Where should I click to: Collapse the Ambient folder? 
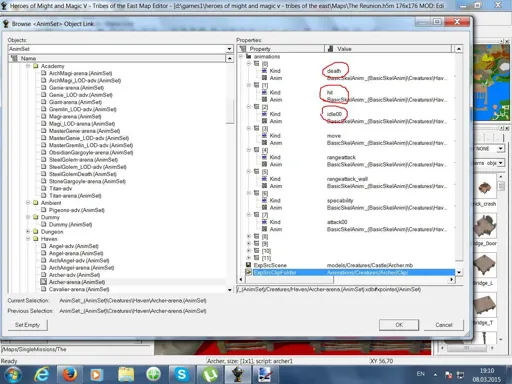28,203
